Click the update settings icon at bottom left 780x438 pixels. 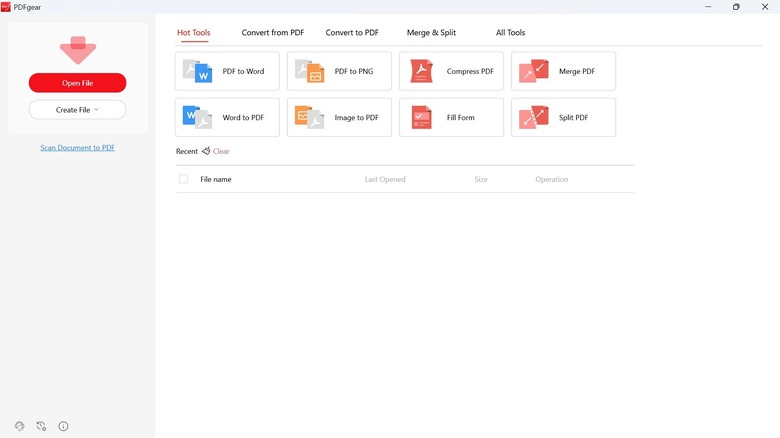[x=41, y=426]
